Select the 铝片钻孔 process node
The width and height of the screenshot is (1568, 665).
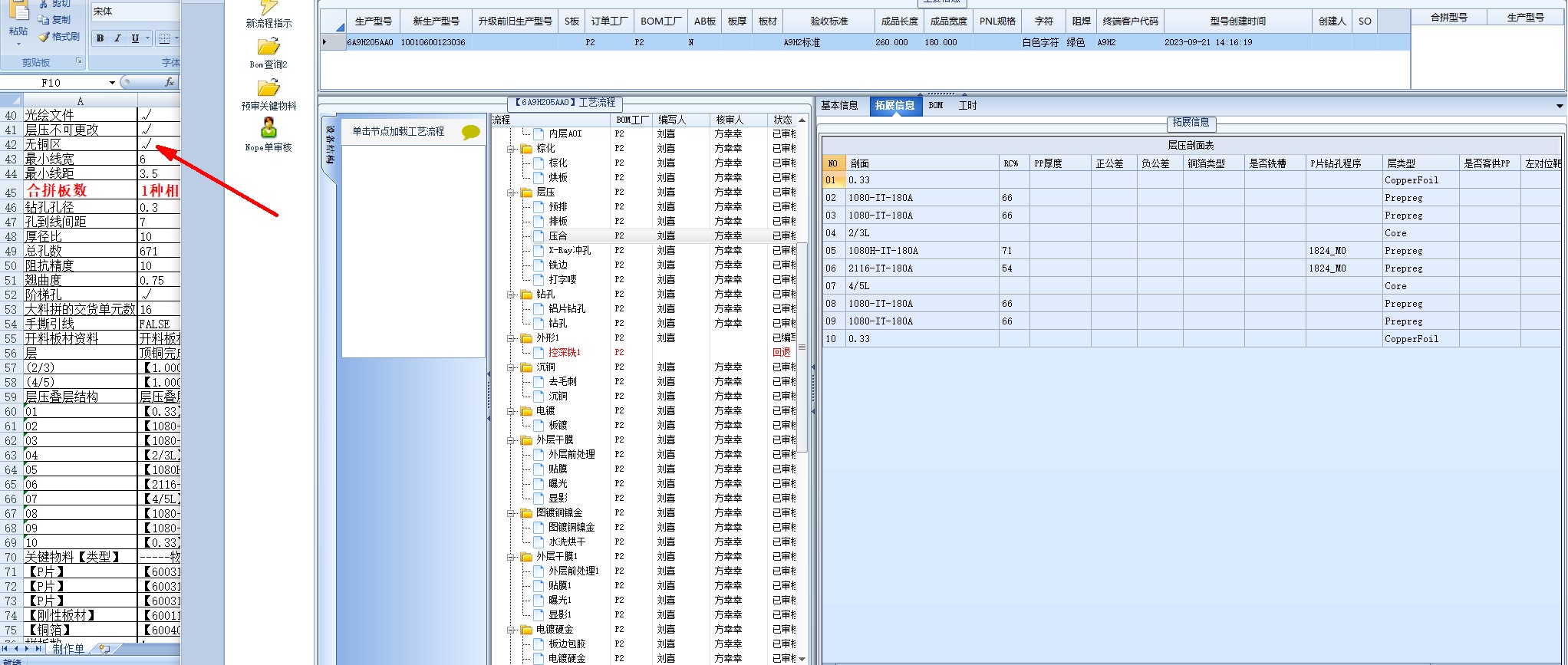(x=567, y=309)
